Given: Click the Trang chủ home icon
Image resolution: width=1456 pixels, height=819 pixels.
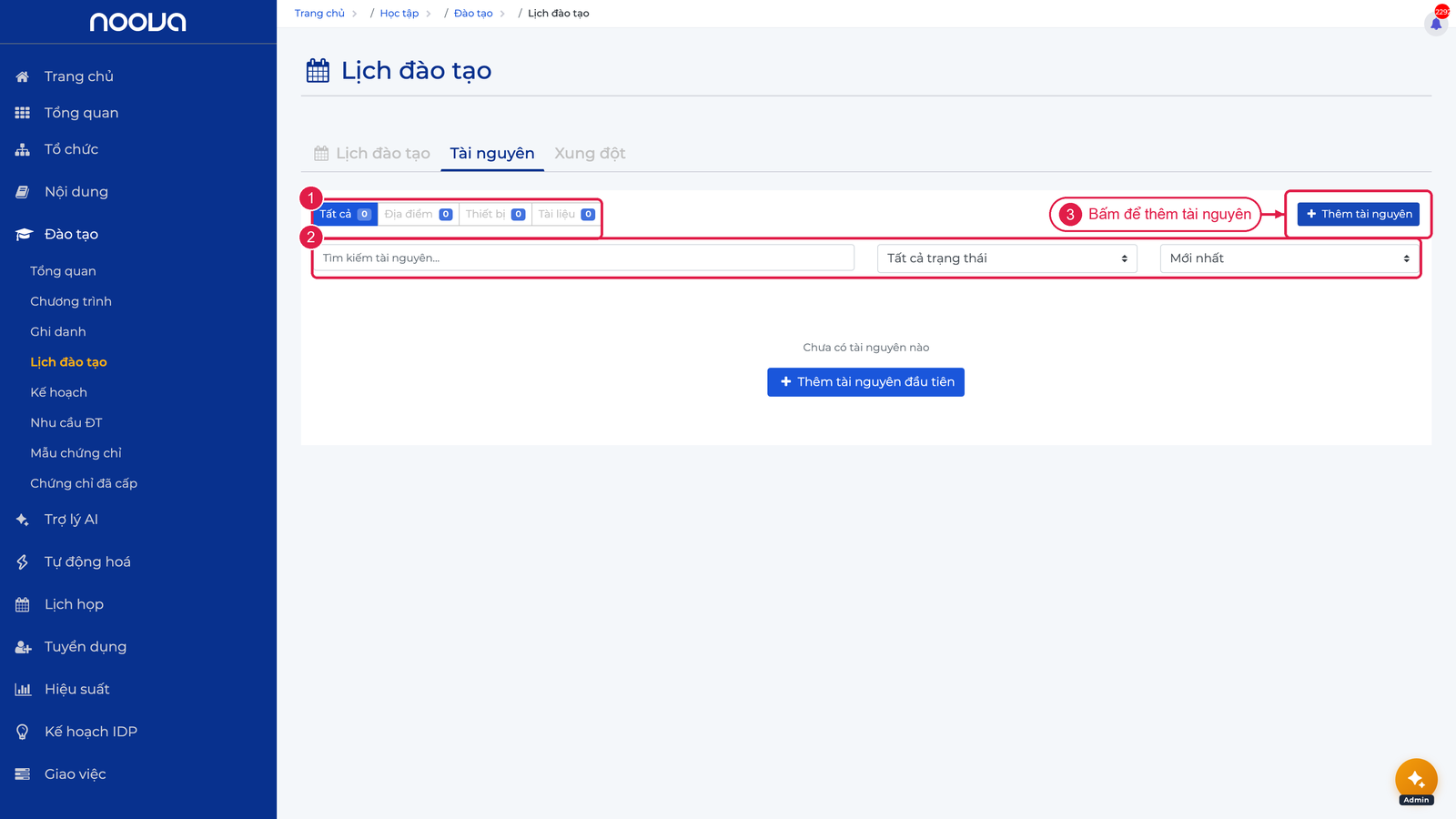Looking at the screenshot, I should 23,76.
